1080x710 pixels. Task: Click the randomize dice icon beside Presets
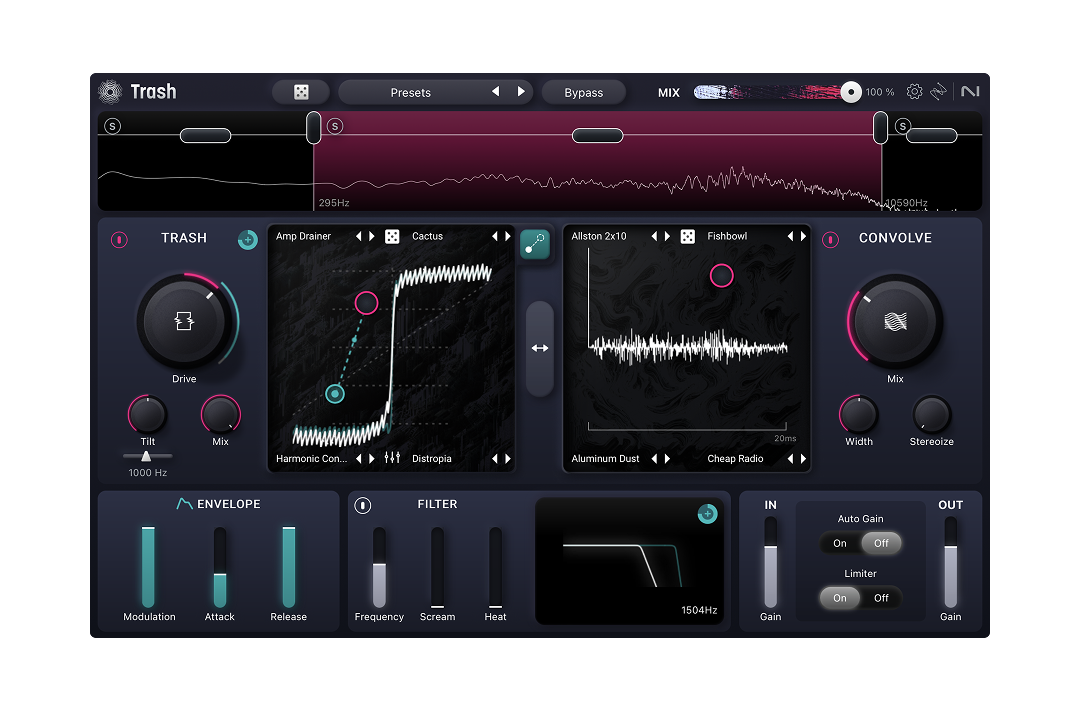[x=300, y=92]
